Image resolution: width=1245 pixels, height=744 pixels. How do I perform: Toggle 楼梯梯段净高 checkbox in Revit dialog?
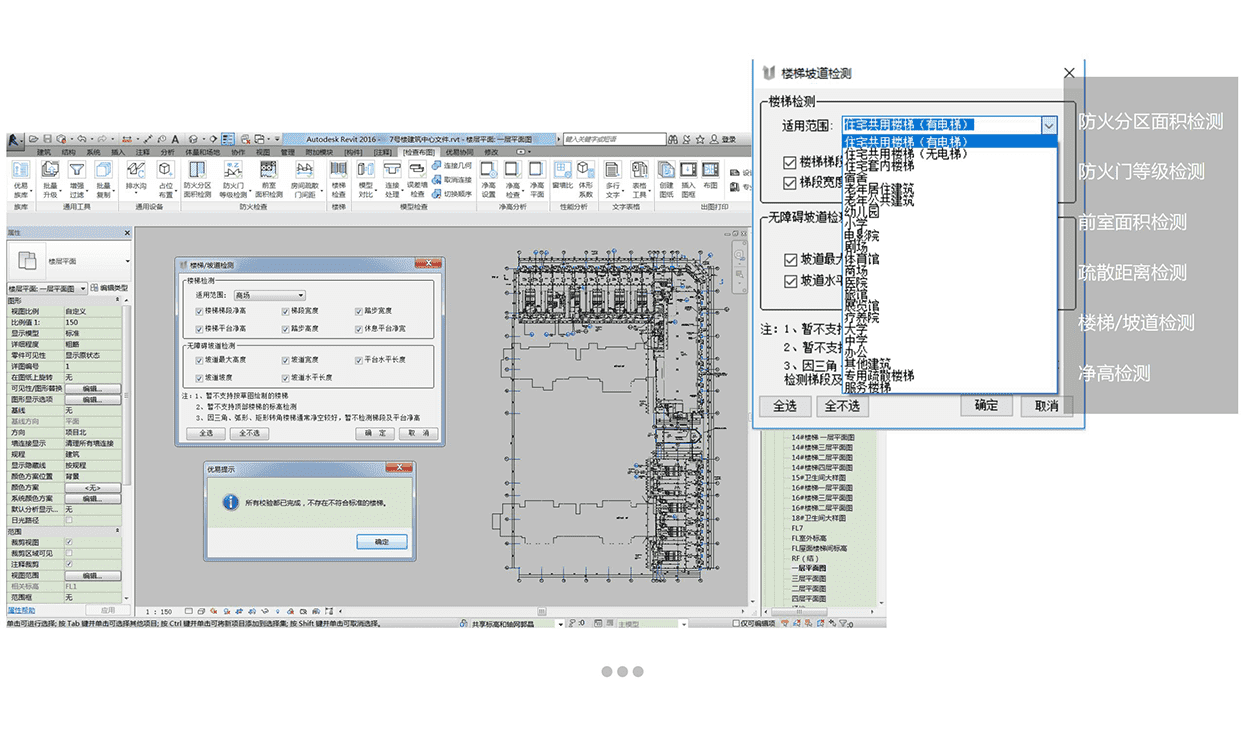[200, 312]
